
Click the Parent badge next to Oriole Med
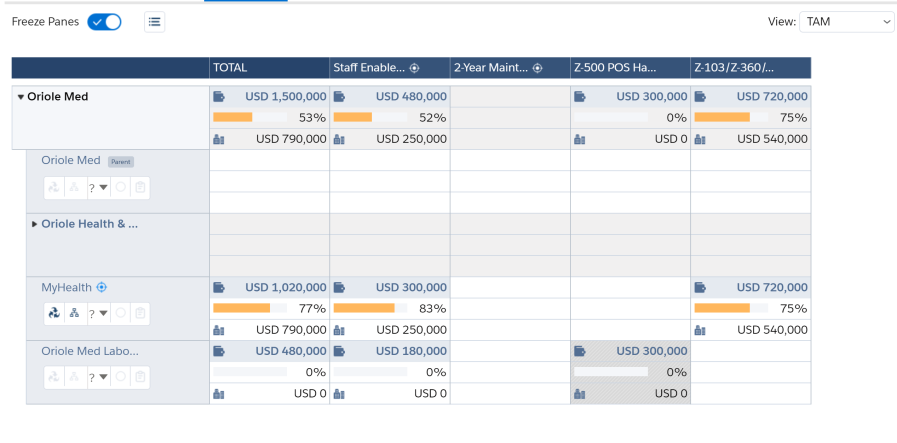click(121, 161)
